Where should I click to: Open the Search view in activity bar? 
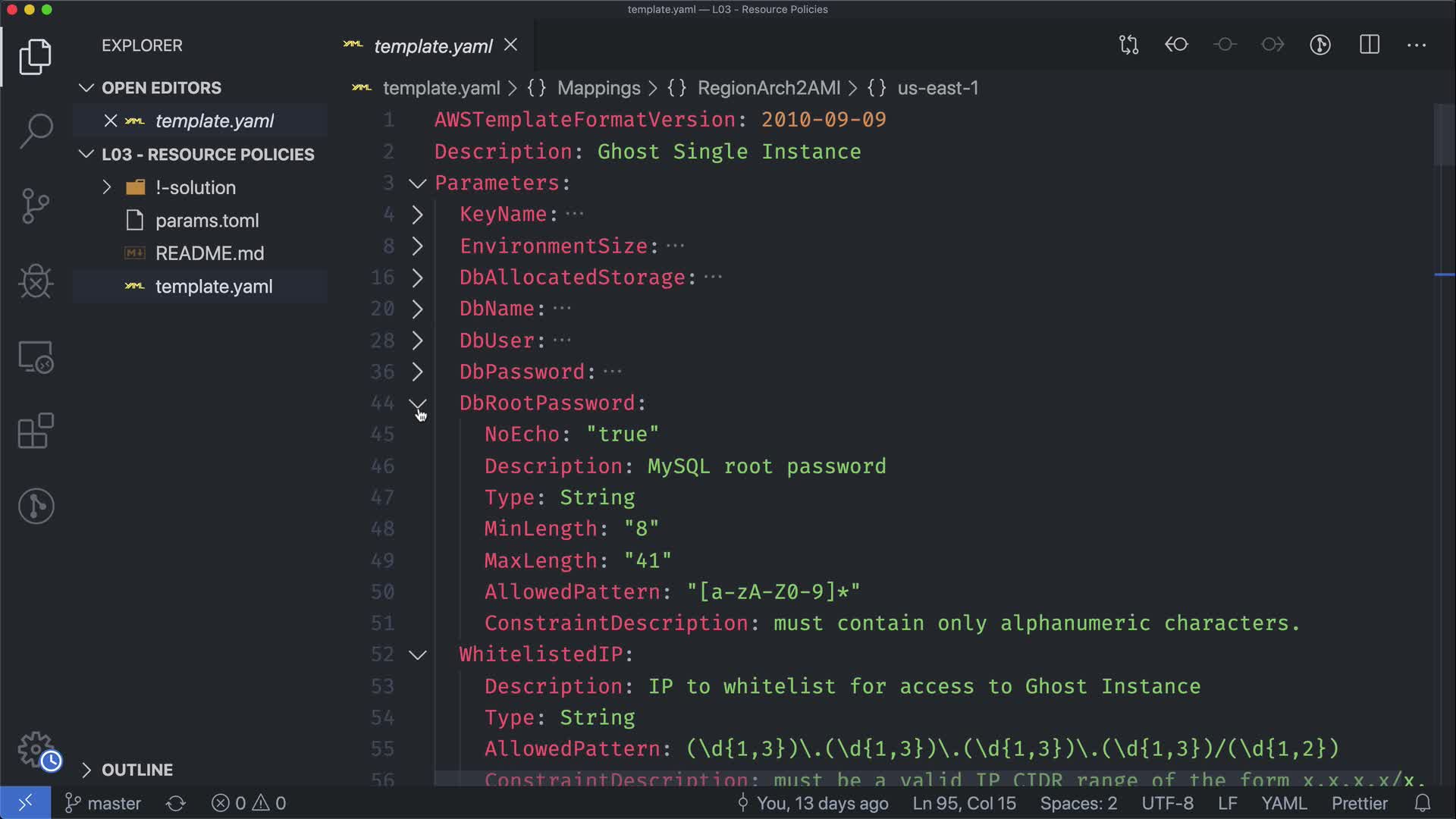[x=36, y=131]
